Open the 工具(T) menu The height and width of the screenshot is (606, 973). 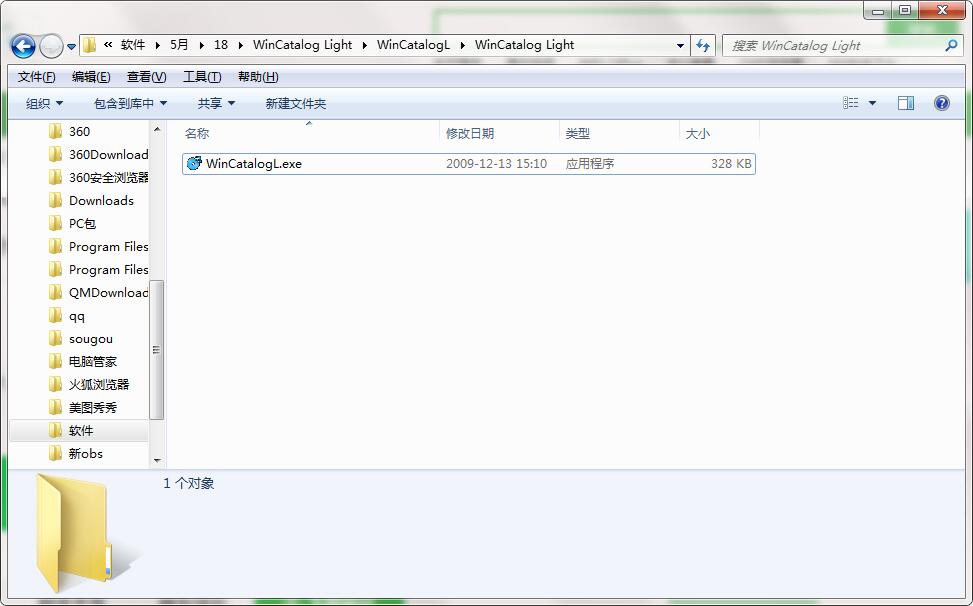202,77
